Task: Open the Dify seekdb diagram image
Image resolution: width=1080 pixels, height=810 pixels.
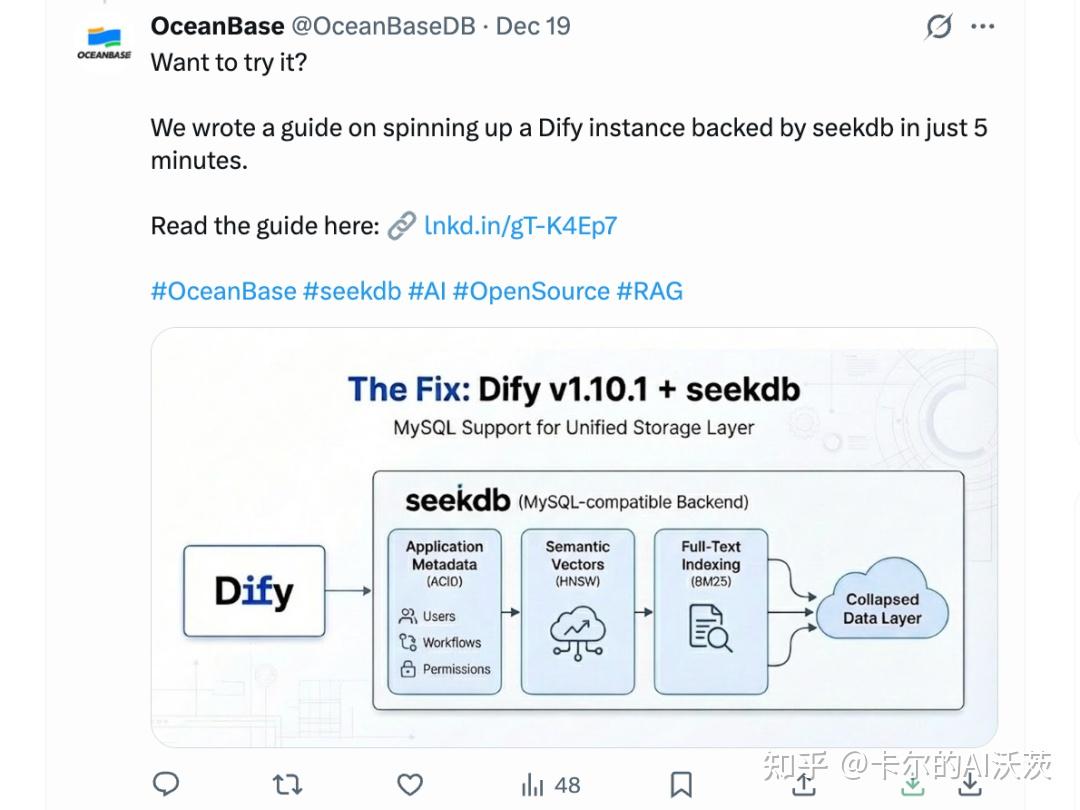Action: [x=574, y=537]
